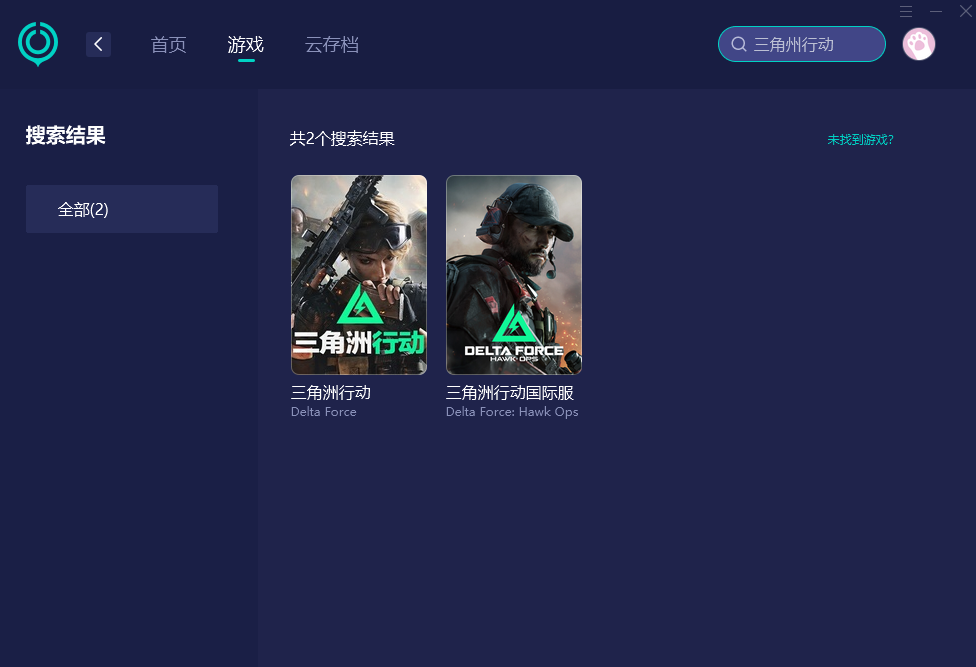This screenshot has width=976, height=667.
Task: Click the 共2个搜索结果 result count text
Action: coord(342,139)
